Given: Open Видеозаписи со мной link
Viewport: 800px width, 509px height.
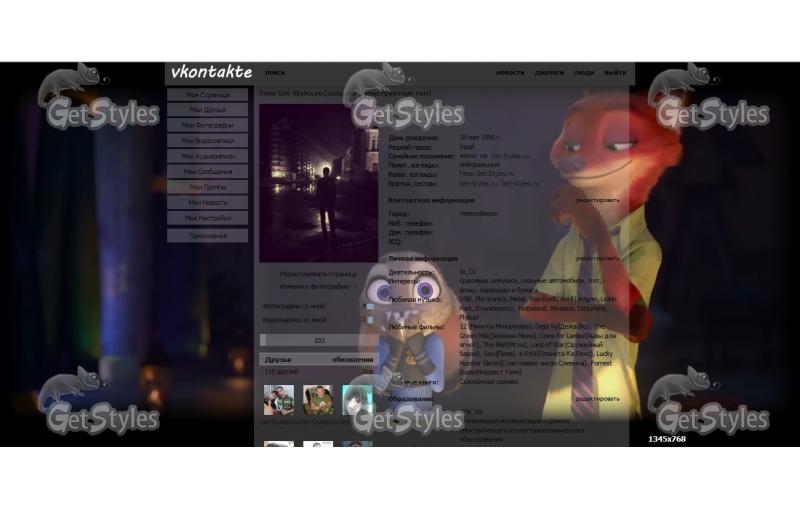Looking at the screenshot, I should click(294, 320).
